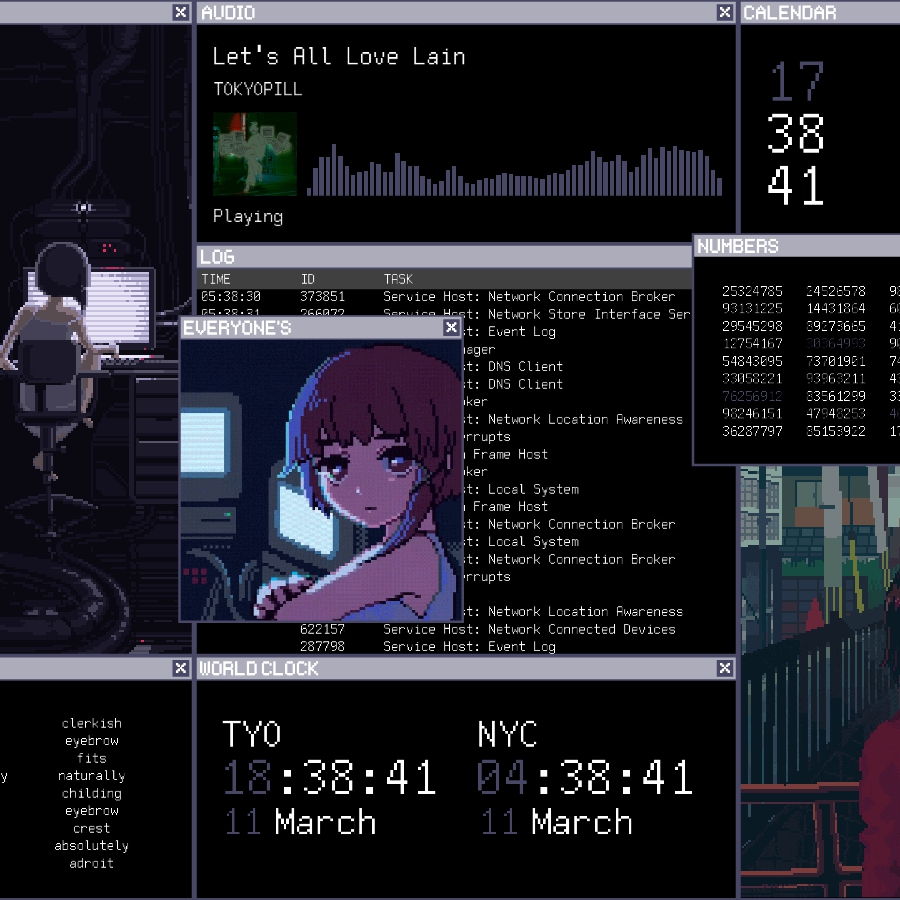Click the pixel art of girl at computer

(x=95, y=339)
